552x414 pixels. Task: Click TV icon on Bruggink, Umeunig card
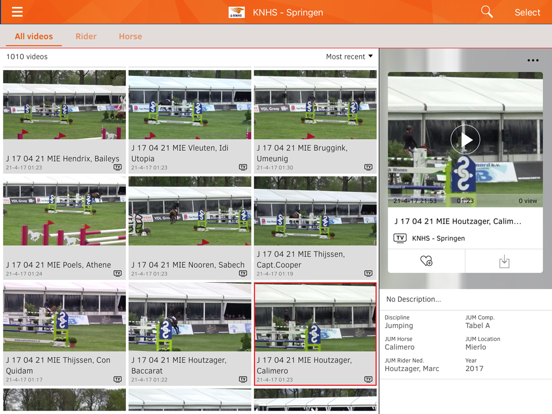(368, 167)
